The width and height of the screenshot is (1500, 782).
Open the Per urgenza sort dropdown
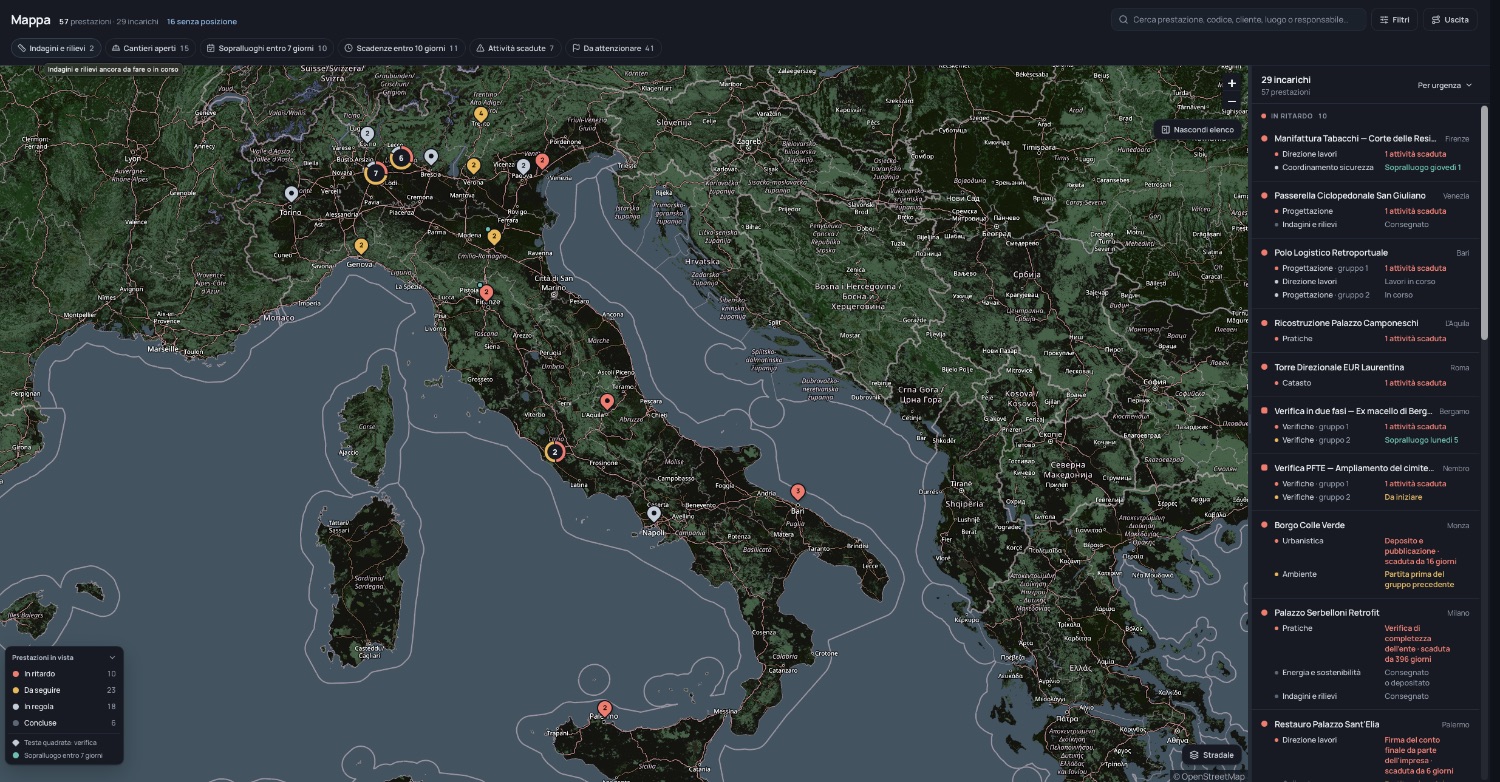point(1445,85)
